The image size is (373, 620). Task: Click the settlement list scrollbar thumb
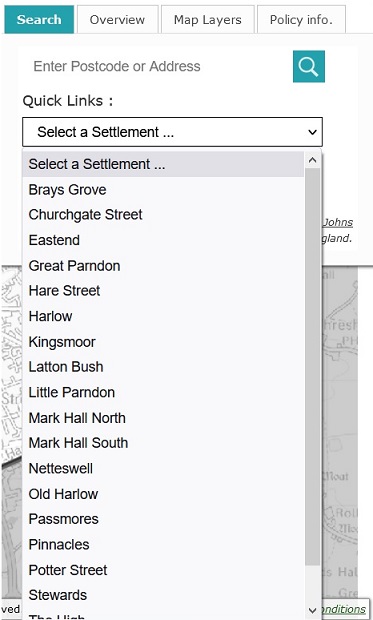(x=312, y=366)
